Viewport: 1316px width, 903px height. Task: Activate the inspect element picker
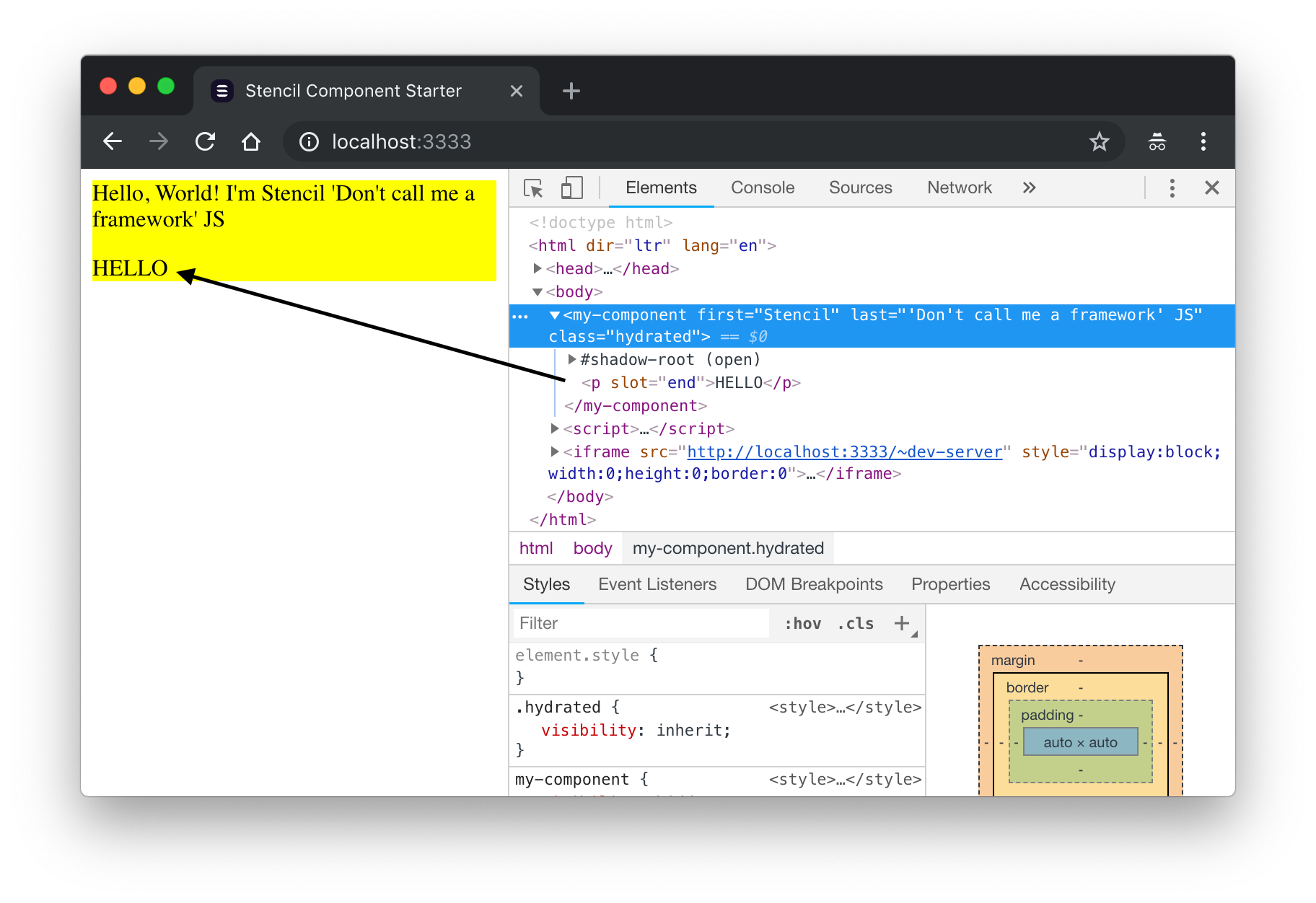click(x=533, y=188)
